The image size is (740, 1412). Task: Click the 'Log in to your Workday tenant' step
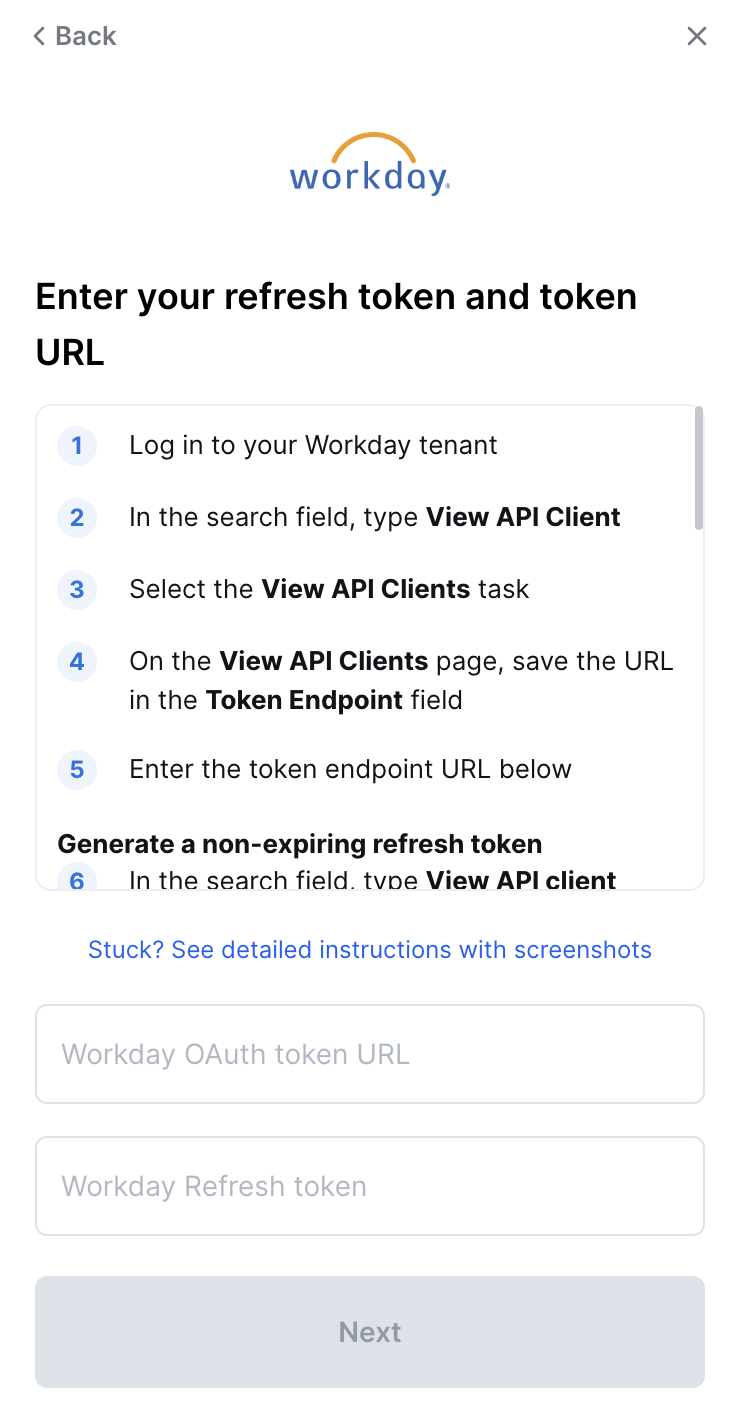313,446
